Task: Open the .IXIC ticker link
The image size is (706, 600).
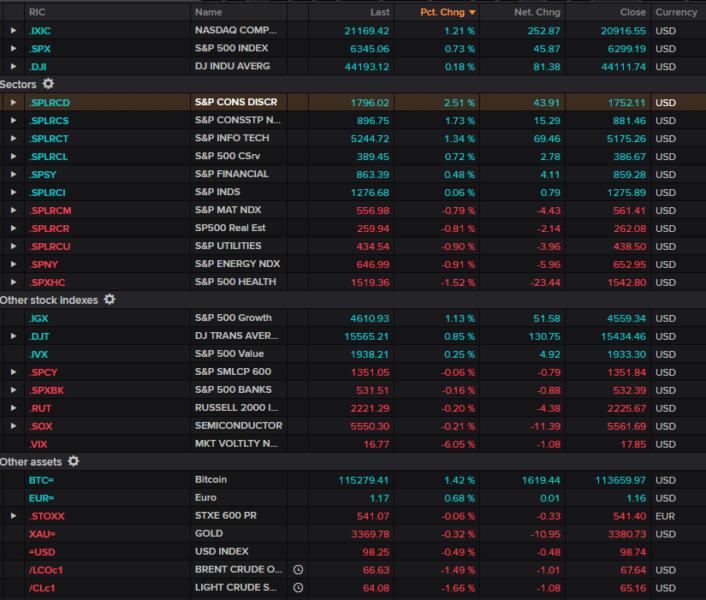Action: click(x=40, y=31)
